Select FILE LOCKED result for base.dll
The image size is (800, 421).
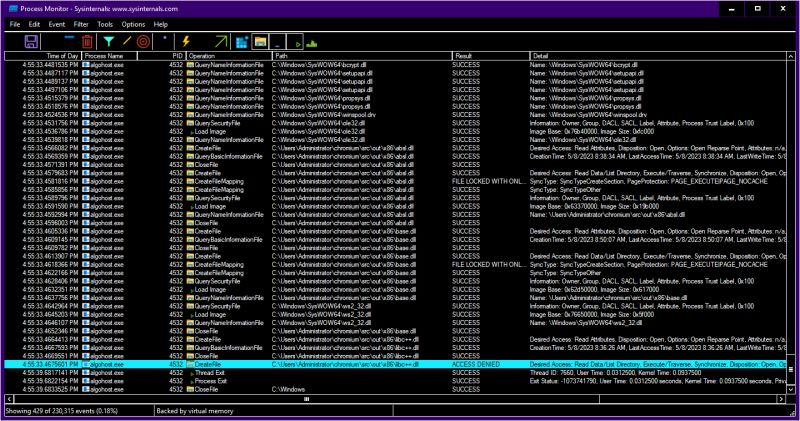(x=488, y=264)
